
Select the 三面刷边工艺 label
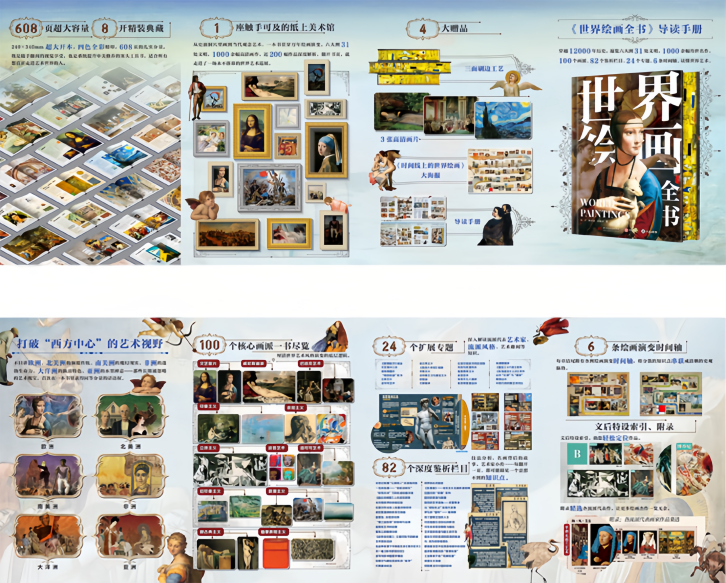click(484, 69)
